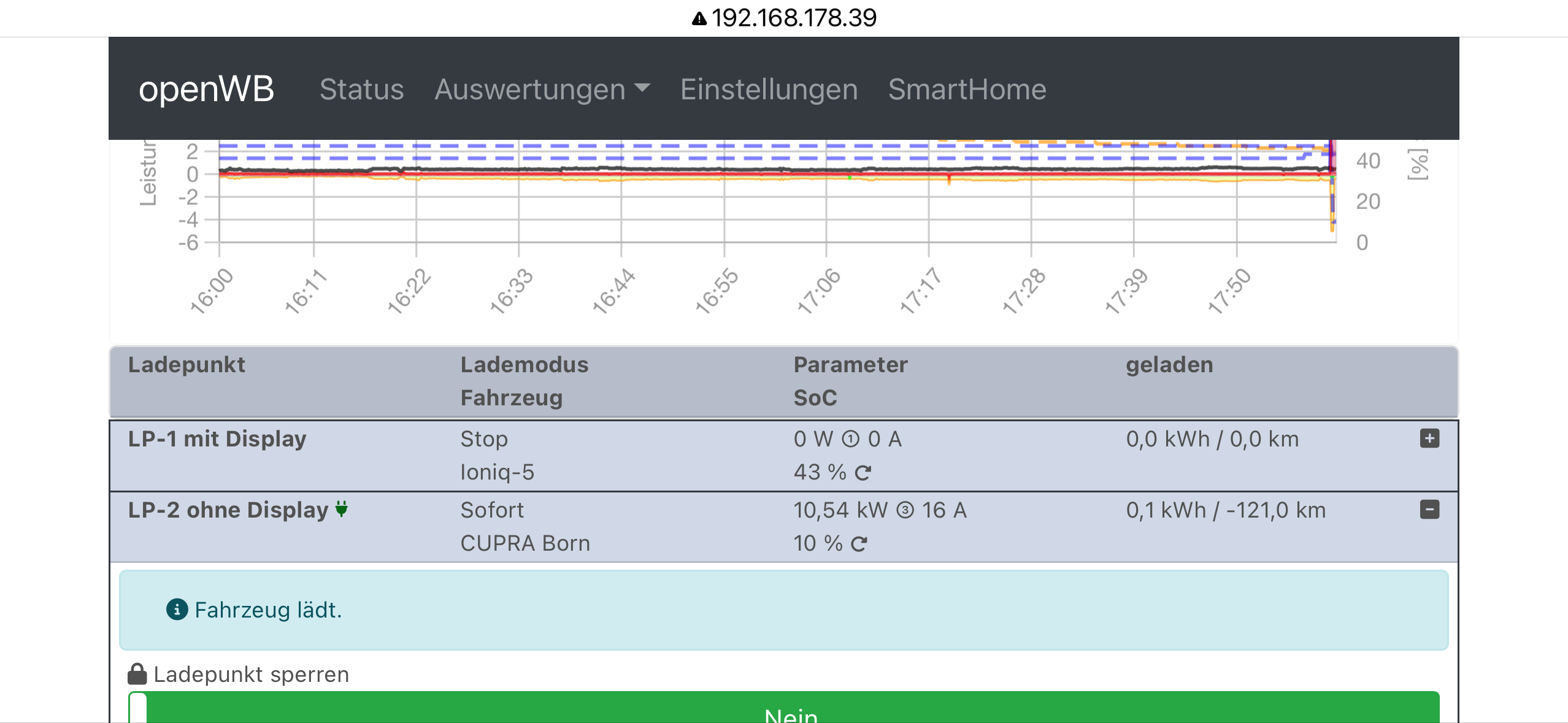Click the warning icon beside the IP address
This screenshot has width=1568, height=723.
pyautogui.click(x=699, y=18)
